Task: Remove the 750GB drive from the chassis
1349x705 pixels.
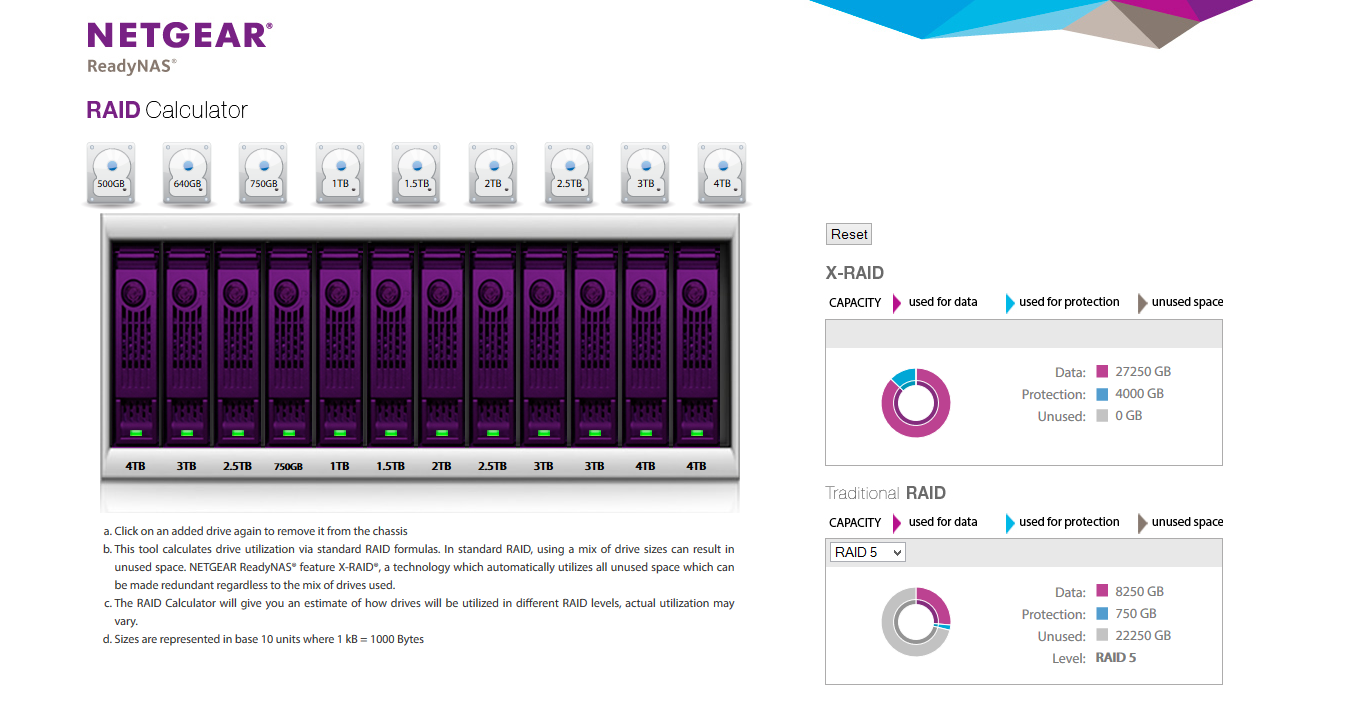Action: [x=289, y=345]
